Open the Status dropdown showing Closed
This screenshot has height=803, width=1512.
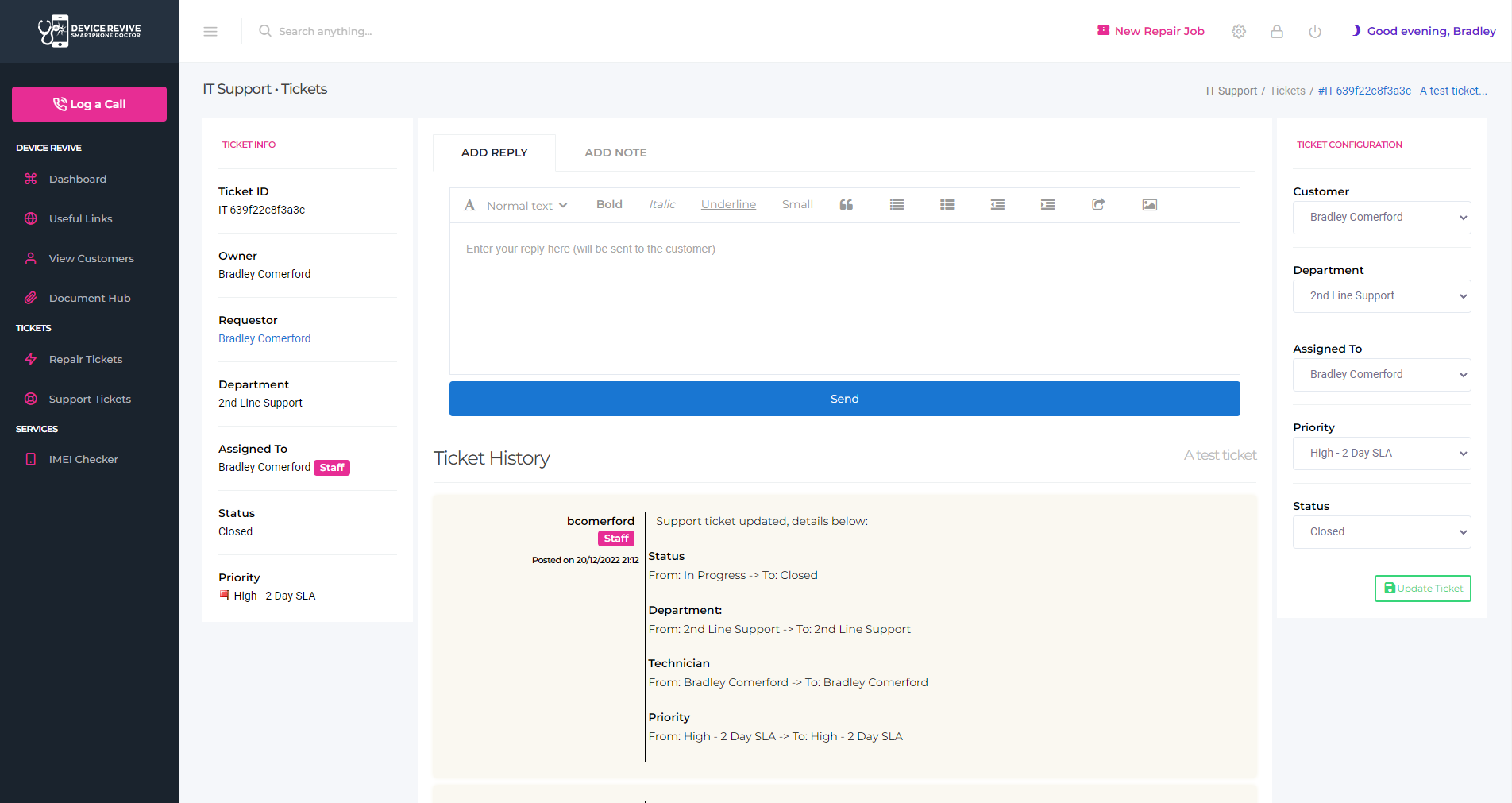point(1381,532)
